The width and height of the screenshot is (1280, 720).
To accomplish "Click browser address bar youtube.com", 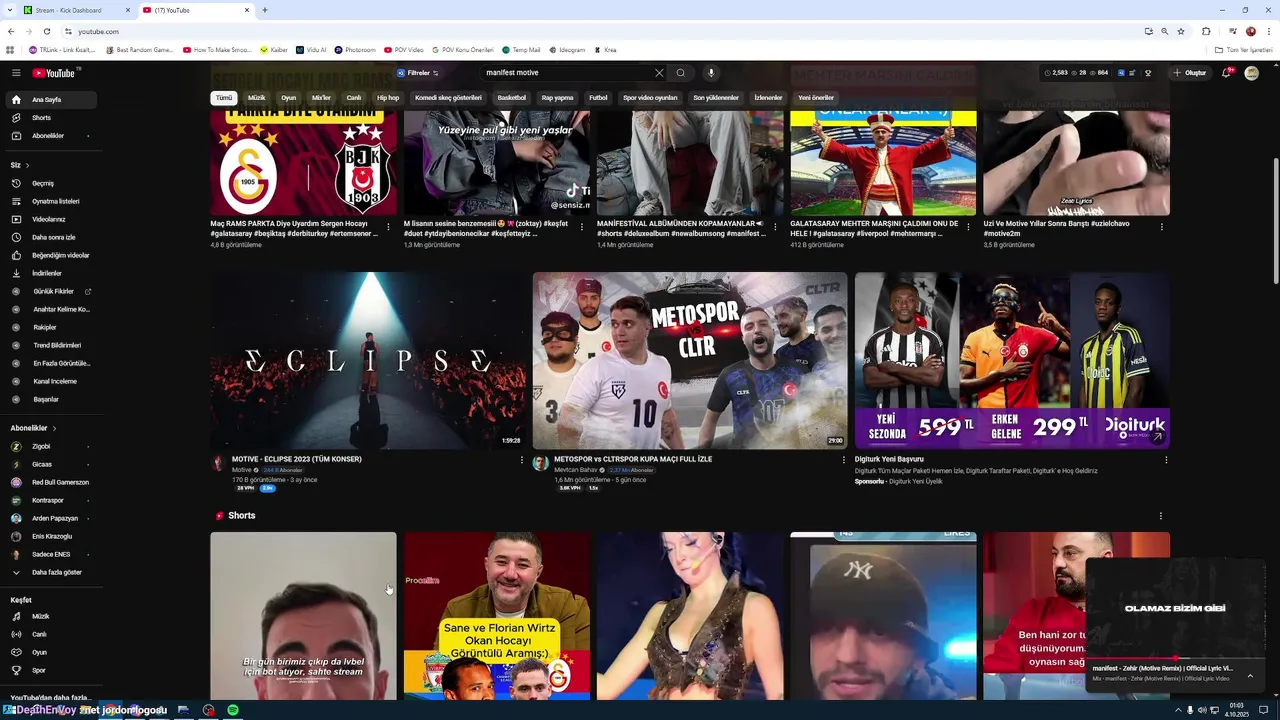I will pyautogui.click(x=600, y=32).
